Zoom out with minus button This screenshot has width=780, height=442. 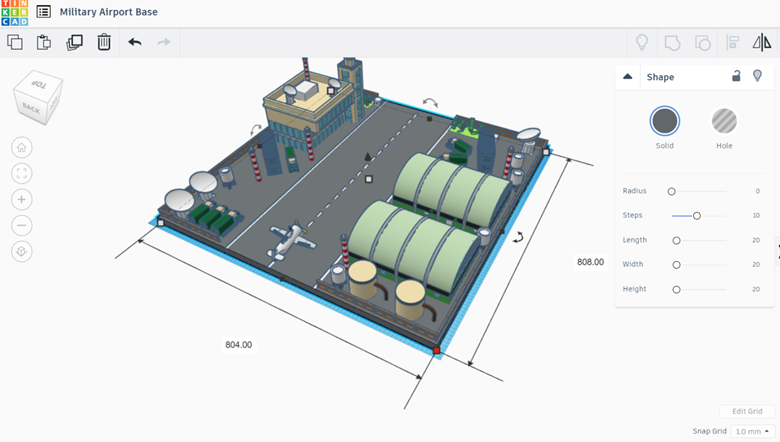(x=21, y=225)
